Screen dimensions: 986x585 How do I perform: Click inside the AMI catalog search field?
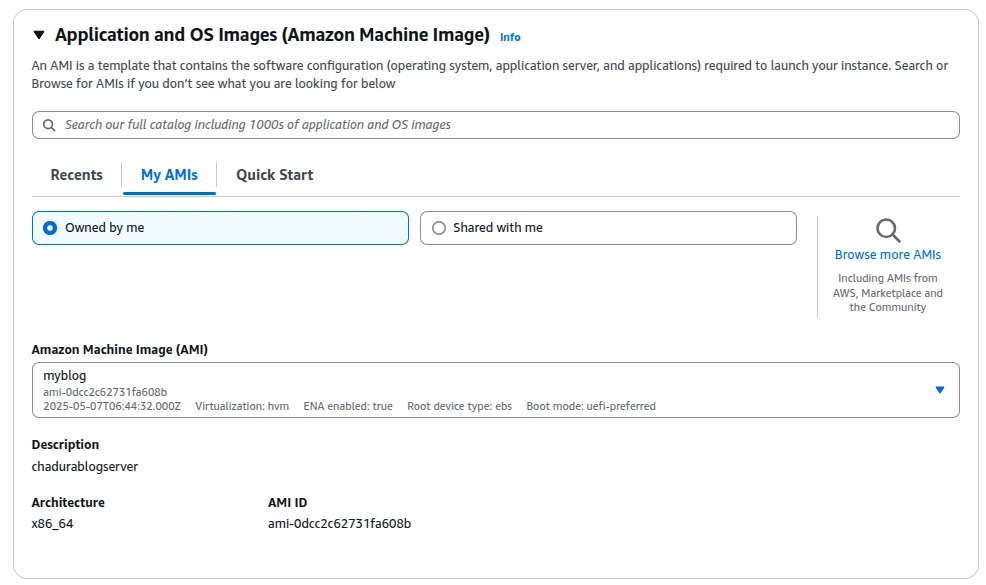click(x=400, y=124)
